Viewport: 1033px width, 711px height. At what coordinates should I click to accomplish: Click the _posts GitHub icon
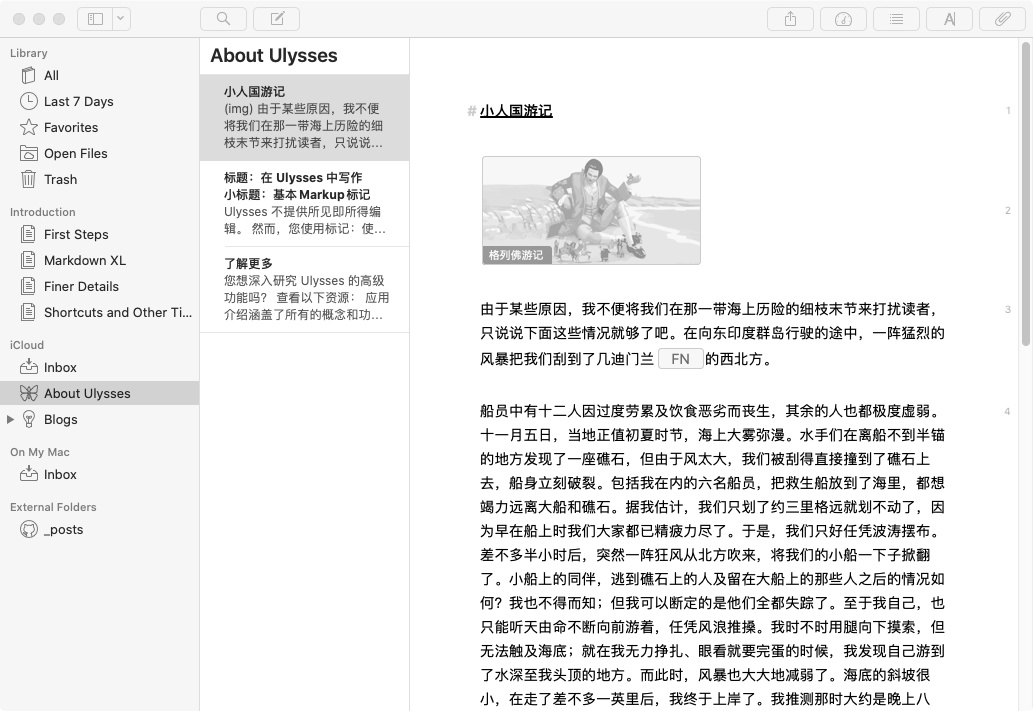[28, 529]
